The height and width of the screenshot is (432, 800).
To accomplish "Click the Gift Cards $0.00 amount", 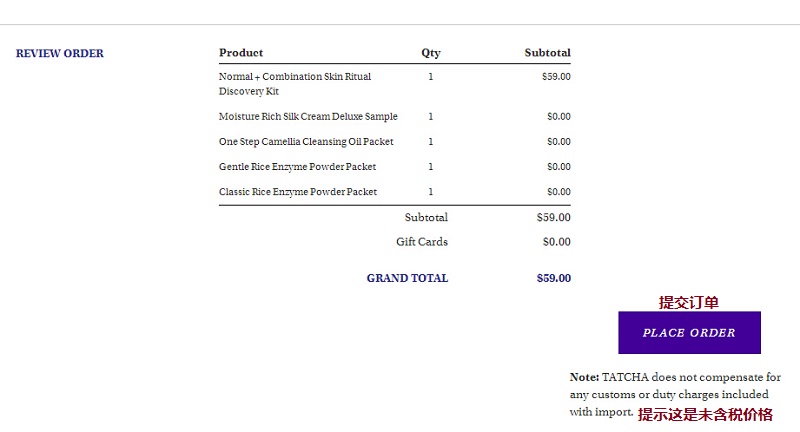I will pos(557,242).
